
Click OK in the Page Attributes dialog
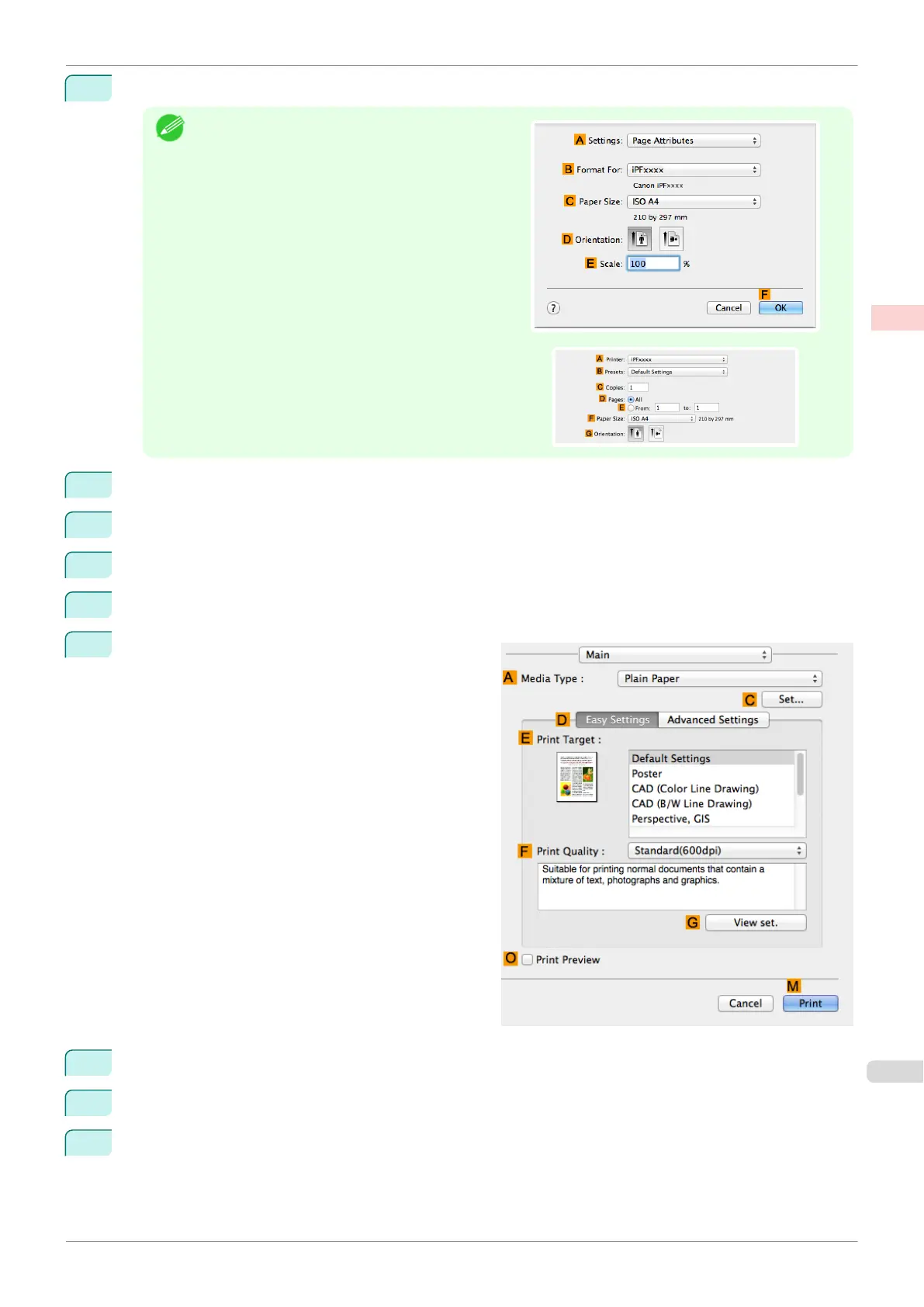pos(780,308)
